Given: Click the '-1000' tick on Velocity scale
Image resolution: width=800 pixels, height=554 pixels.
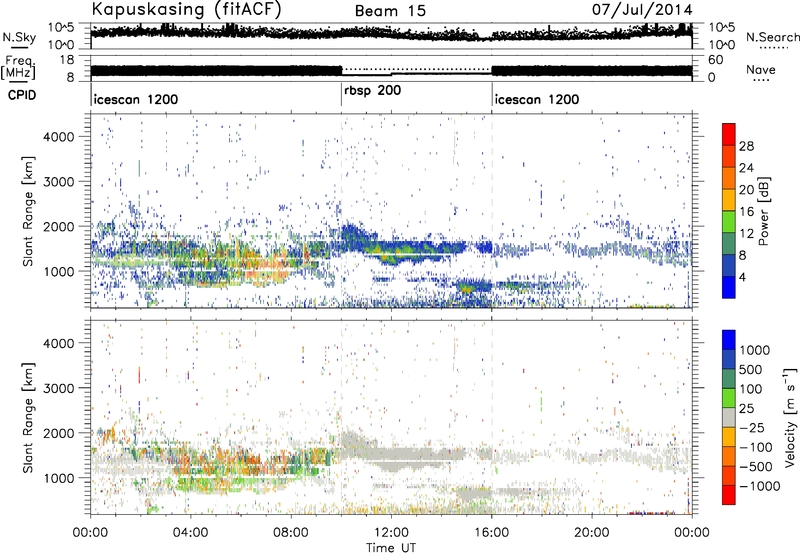Looking at the screenshot, I should tap(760, 486).
